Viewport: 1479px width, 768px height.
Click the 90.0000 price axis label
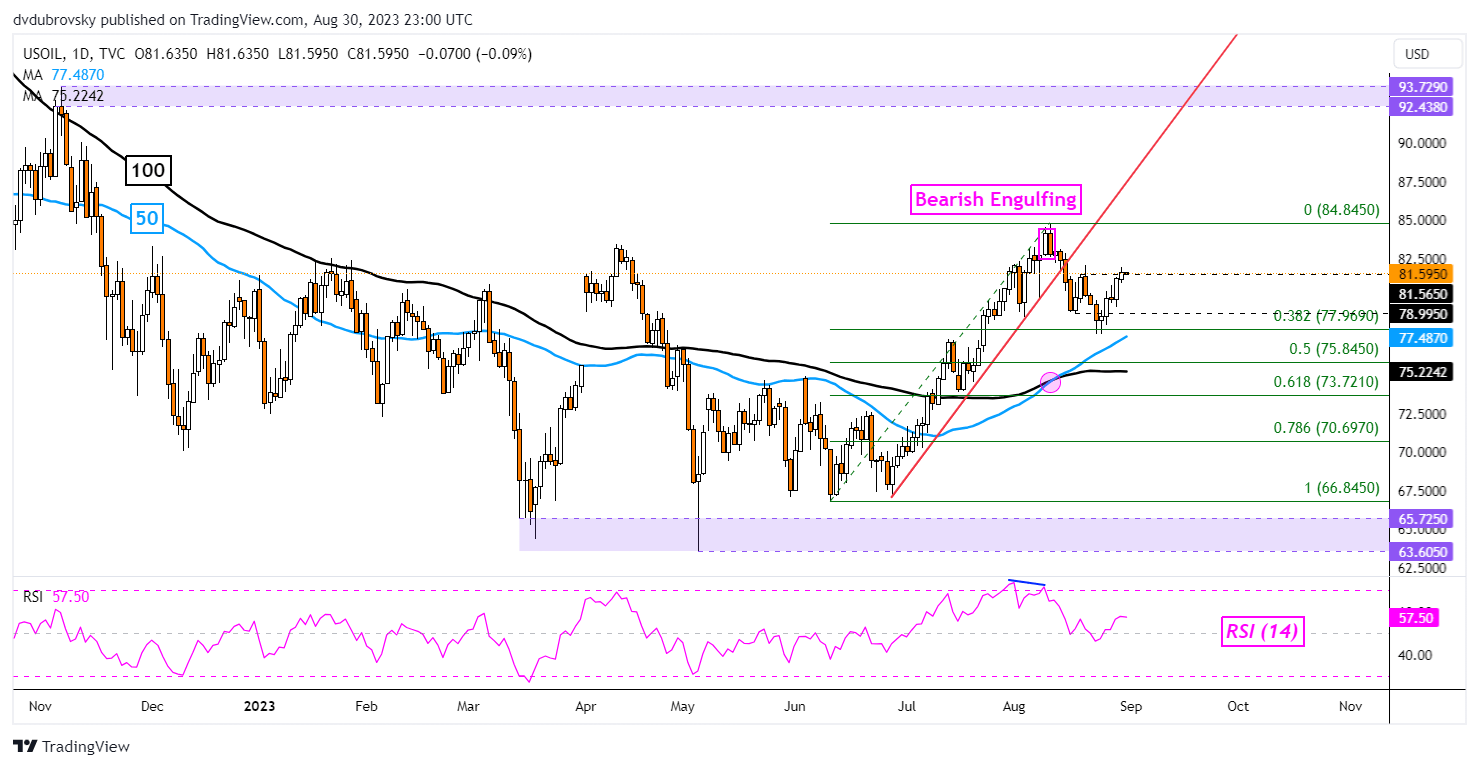point(1424,144)
